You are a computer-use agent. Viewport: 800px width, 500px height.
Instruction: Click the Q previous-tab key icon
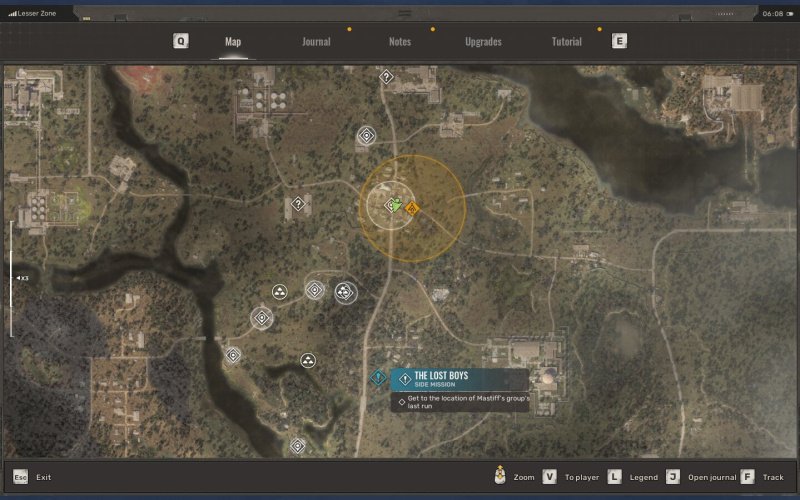pos(181,41)
